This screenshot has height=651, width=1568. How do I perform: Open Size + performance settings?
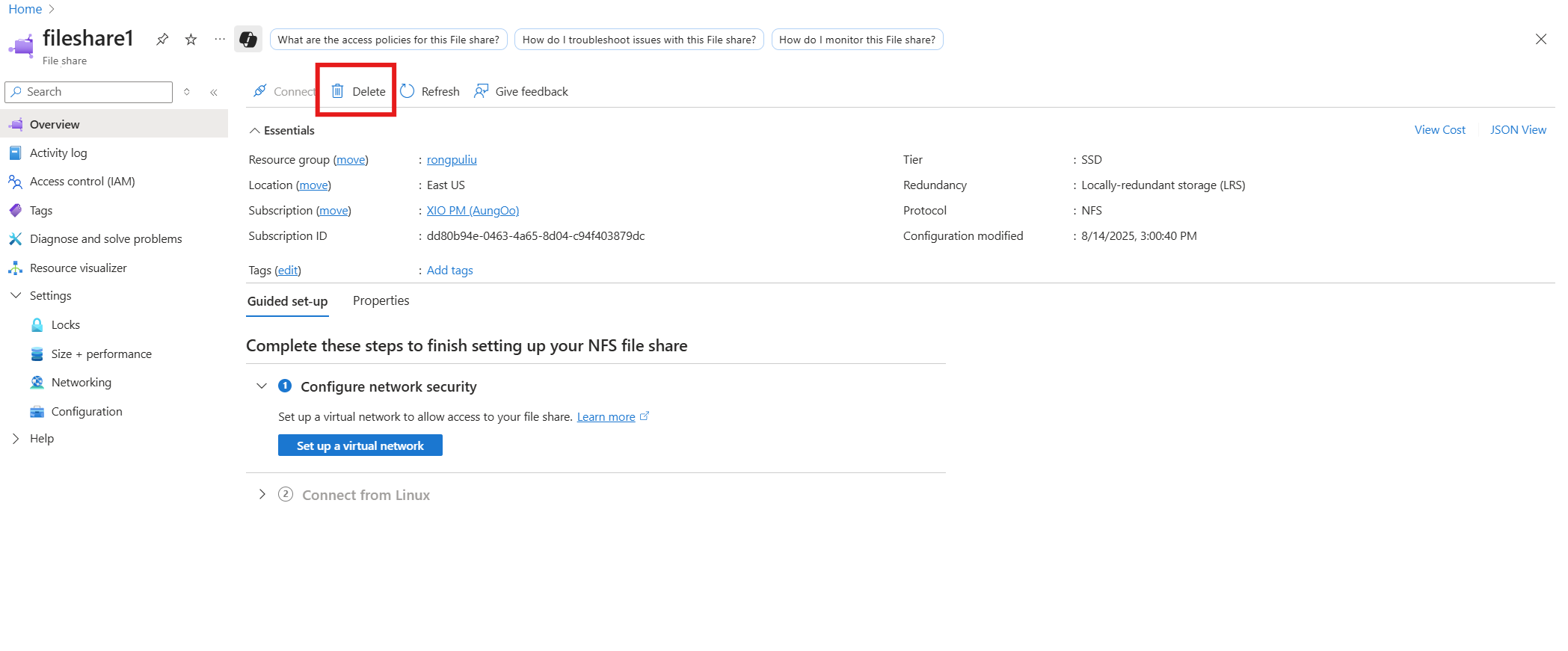tap(102, 354)
